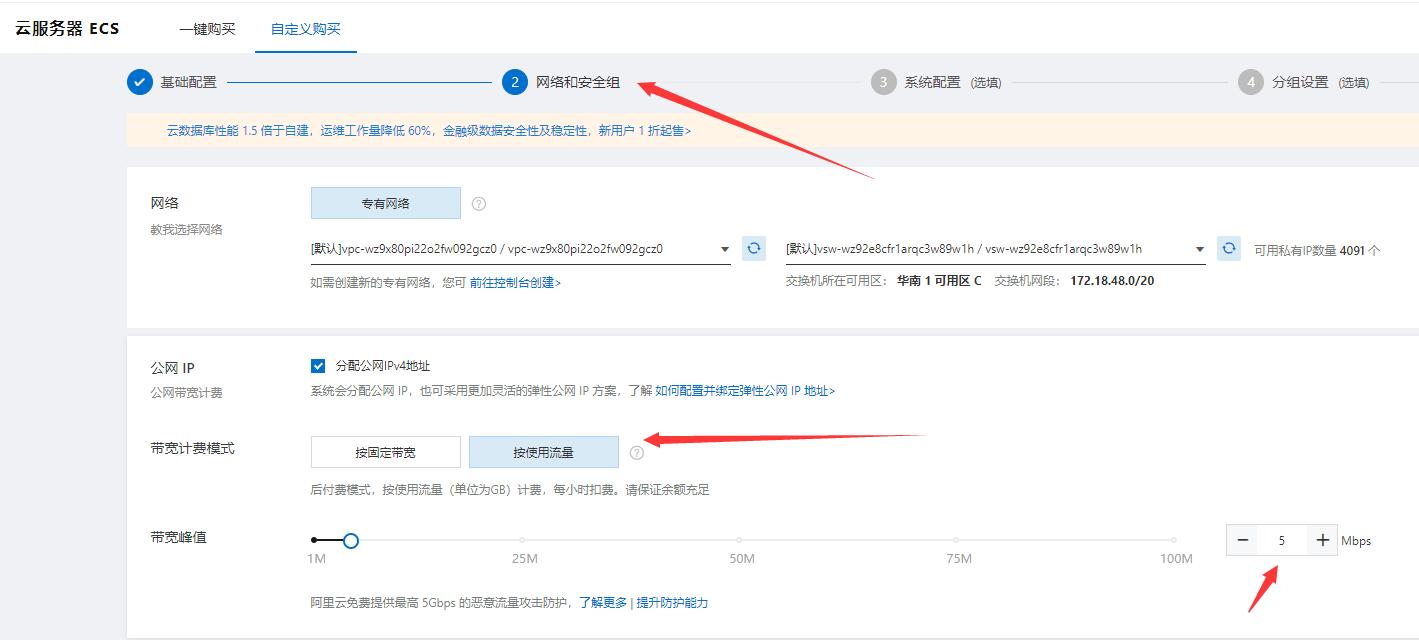Image resolution: width=1419 pixels, height=640 pixels.
Task: Click the step 3 系统配置 circle
Action: tap(883, 82)
